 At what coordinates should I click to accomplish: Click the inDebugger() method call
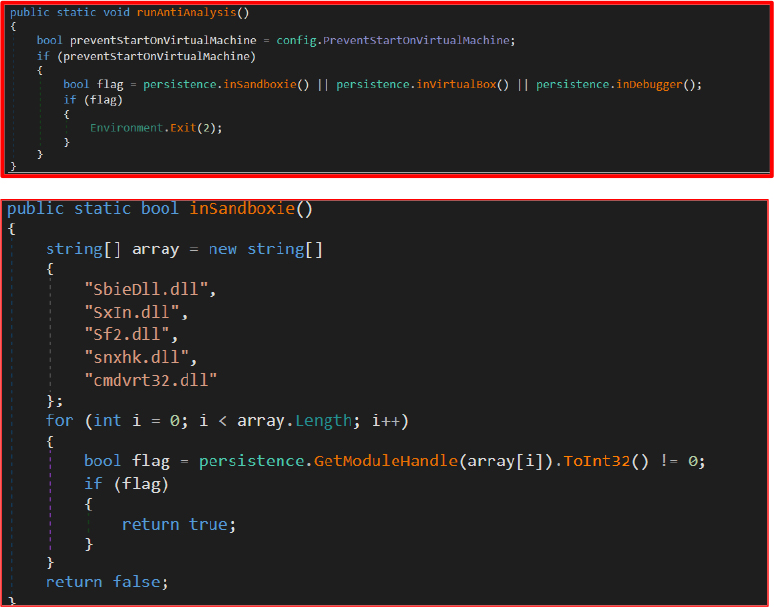[655, 84]
